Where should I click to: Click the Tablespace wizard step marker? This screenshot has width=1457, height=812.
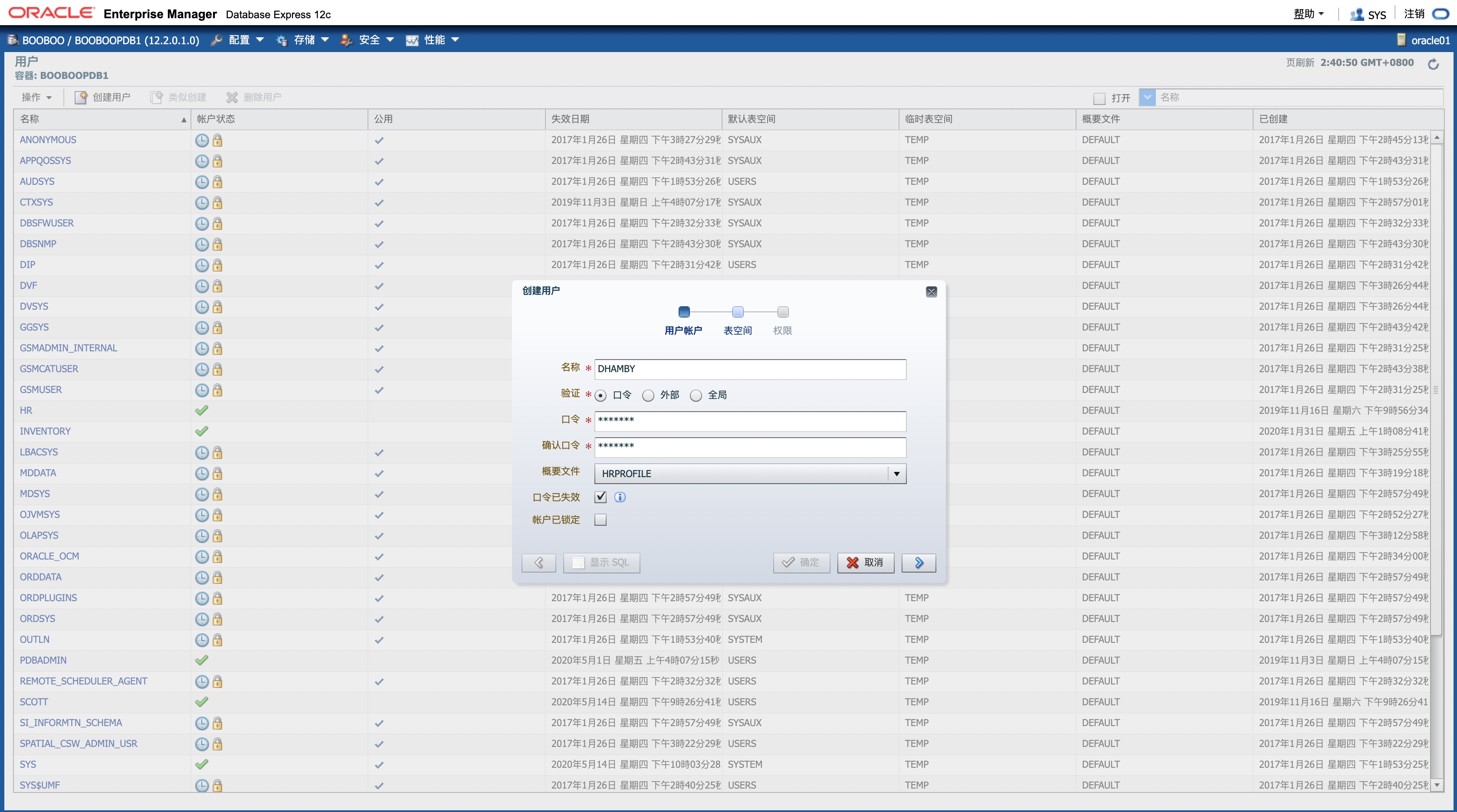click(x=738, y=312)
